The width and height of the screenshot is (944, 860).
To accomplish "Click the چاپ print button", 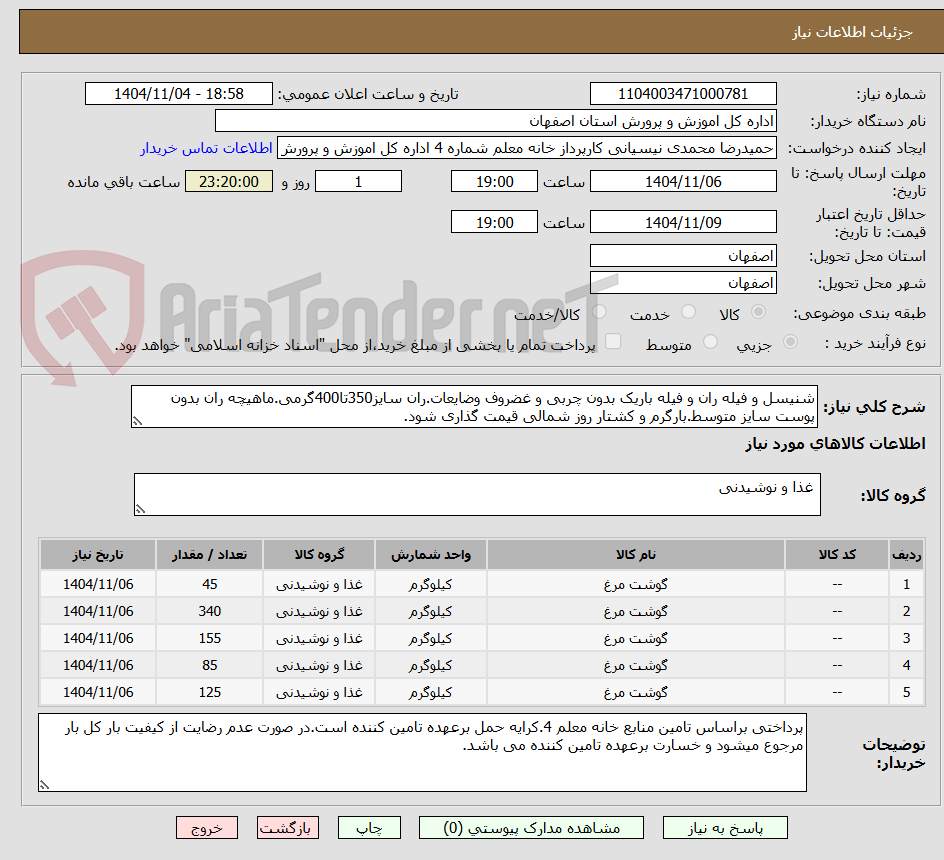I will tap(368, 827).
